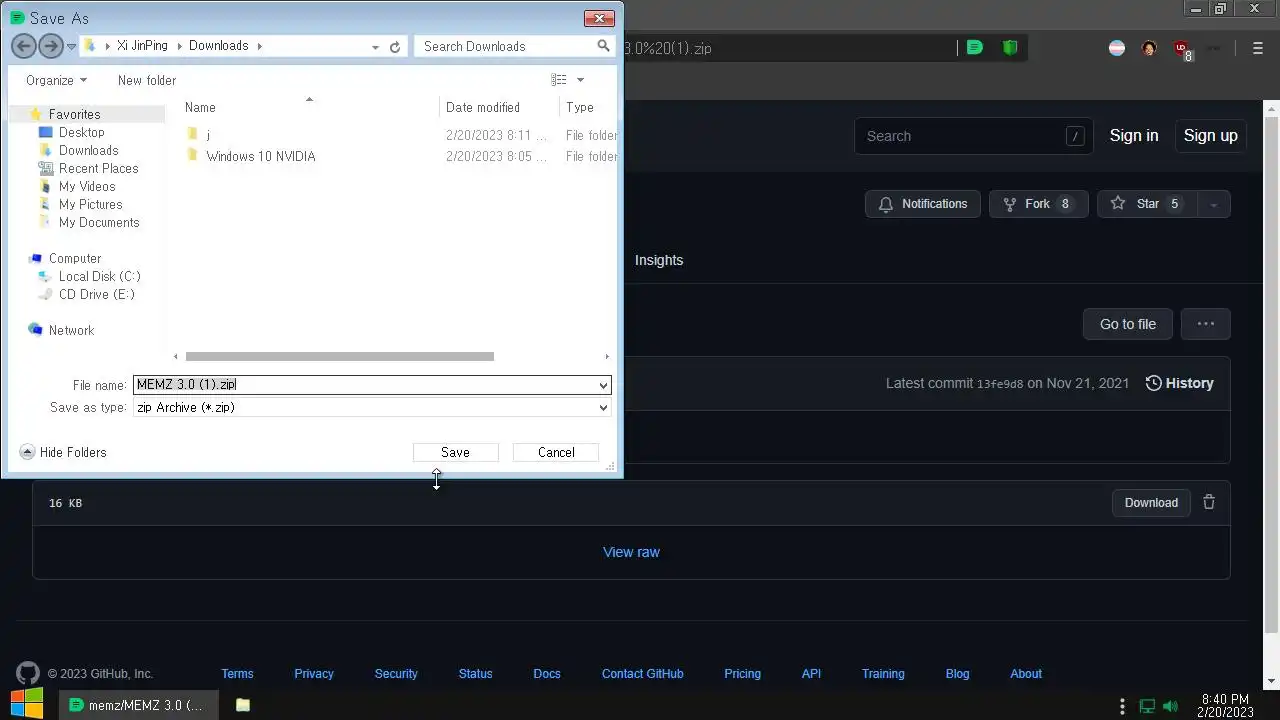
Task: Click Go to file button
Action: [1128, 324]
